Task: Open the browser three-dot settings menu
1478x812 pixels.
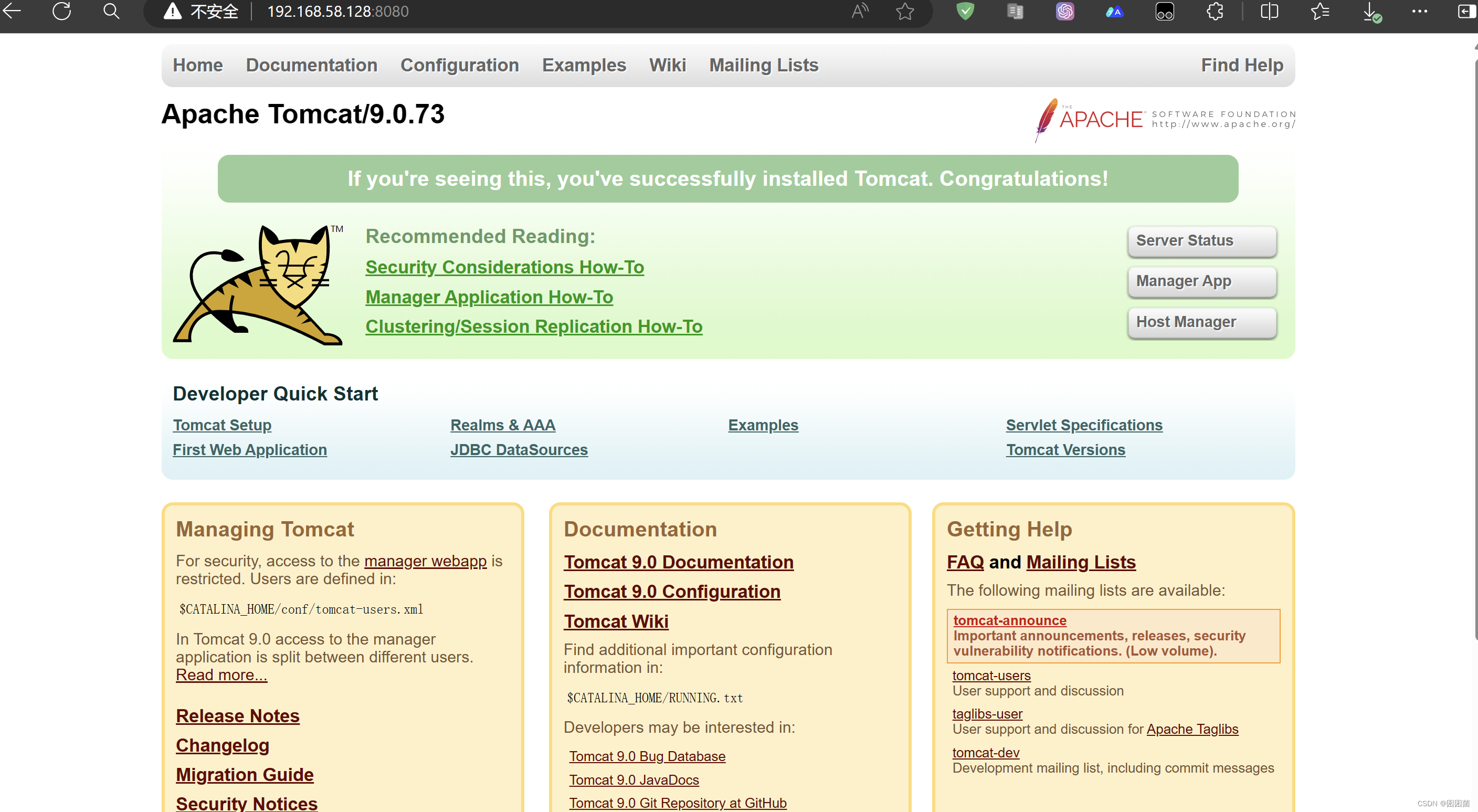Action: 1419,11
